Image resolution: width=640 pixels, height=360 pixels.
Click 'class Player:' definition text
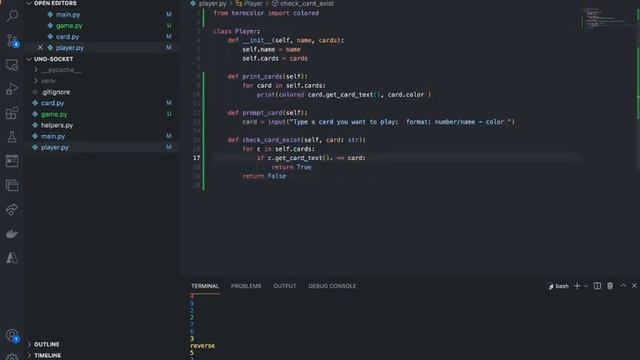[236, 31]
